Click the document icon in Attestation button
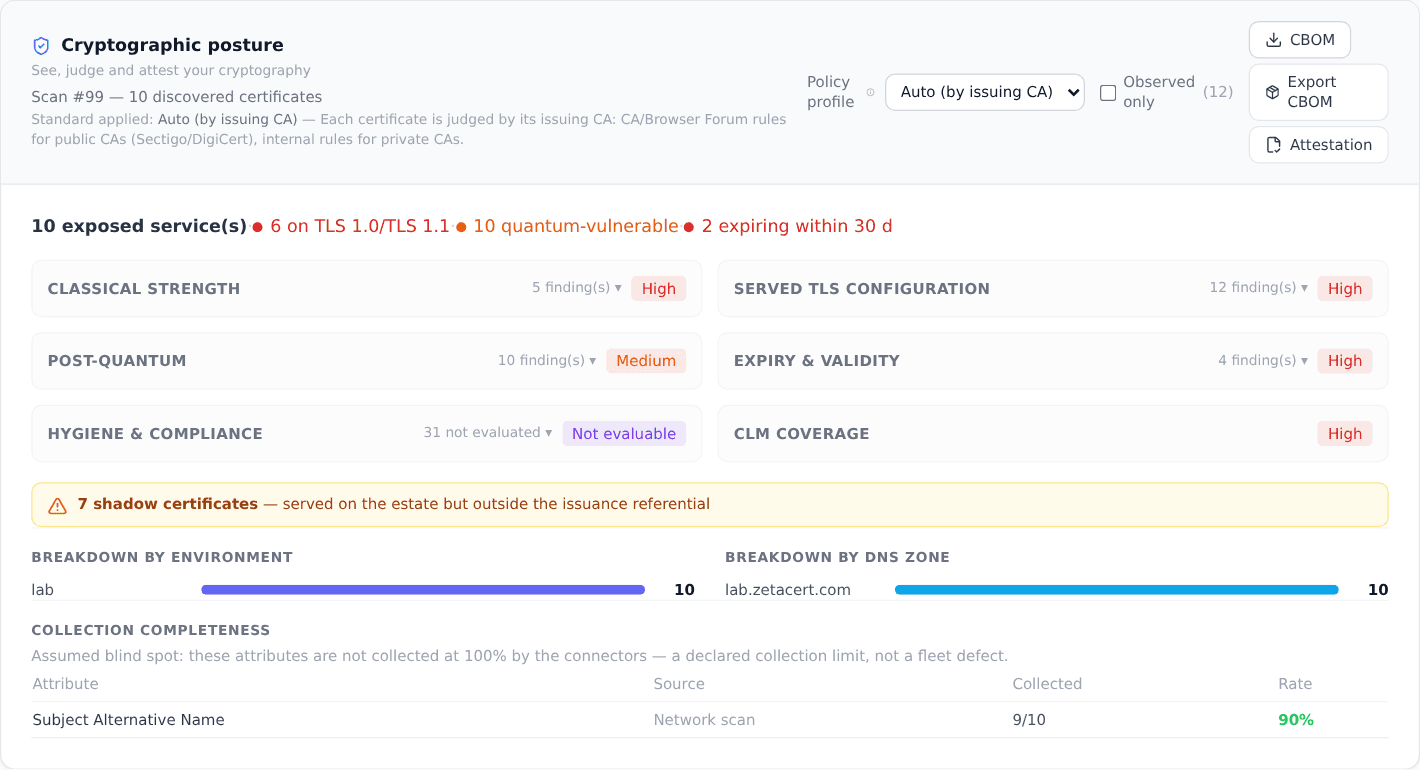The image size is (1420, 770). [1273, 145]
